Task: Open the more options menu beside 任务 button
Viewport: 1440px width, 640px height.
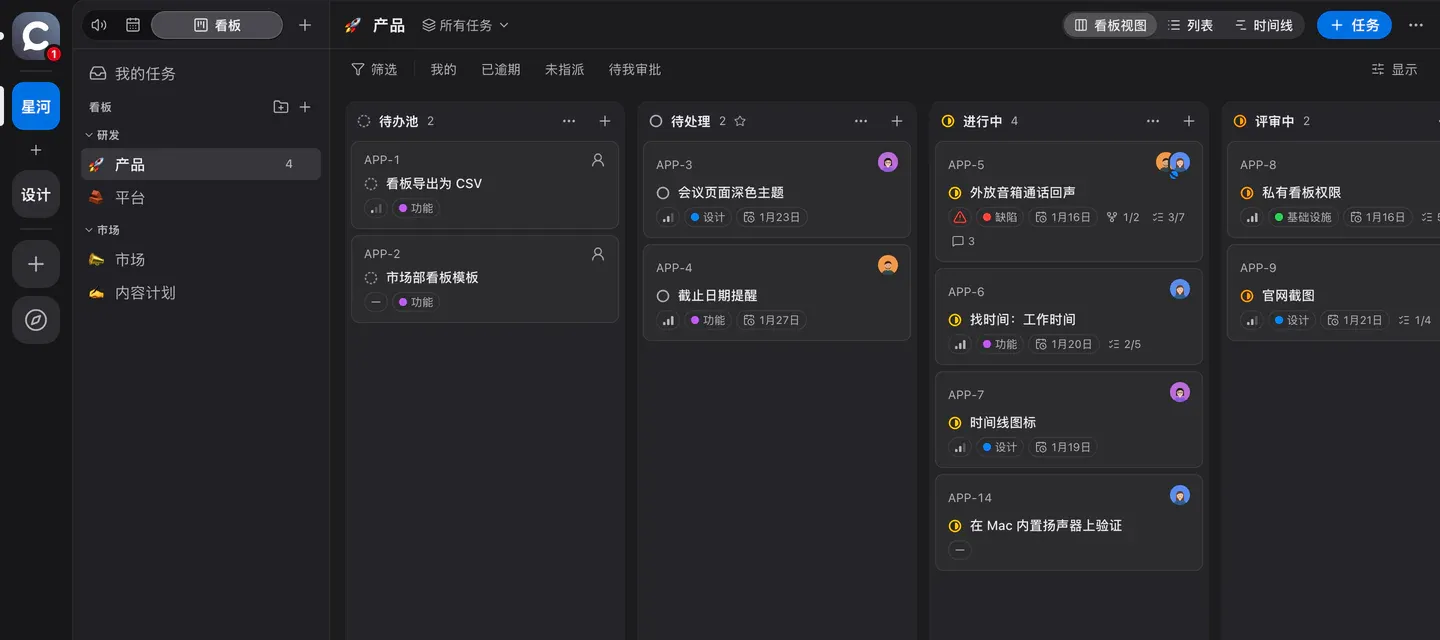Action: click(x=1416, y=25)
